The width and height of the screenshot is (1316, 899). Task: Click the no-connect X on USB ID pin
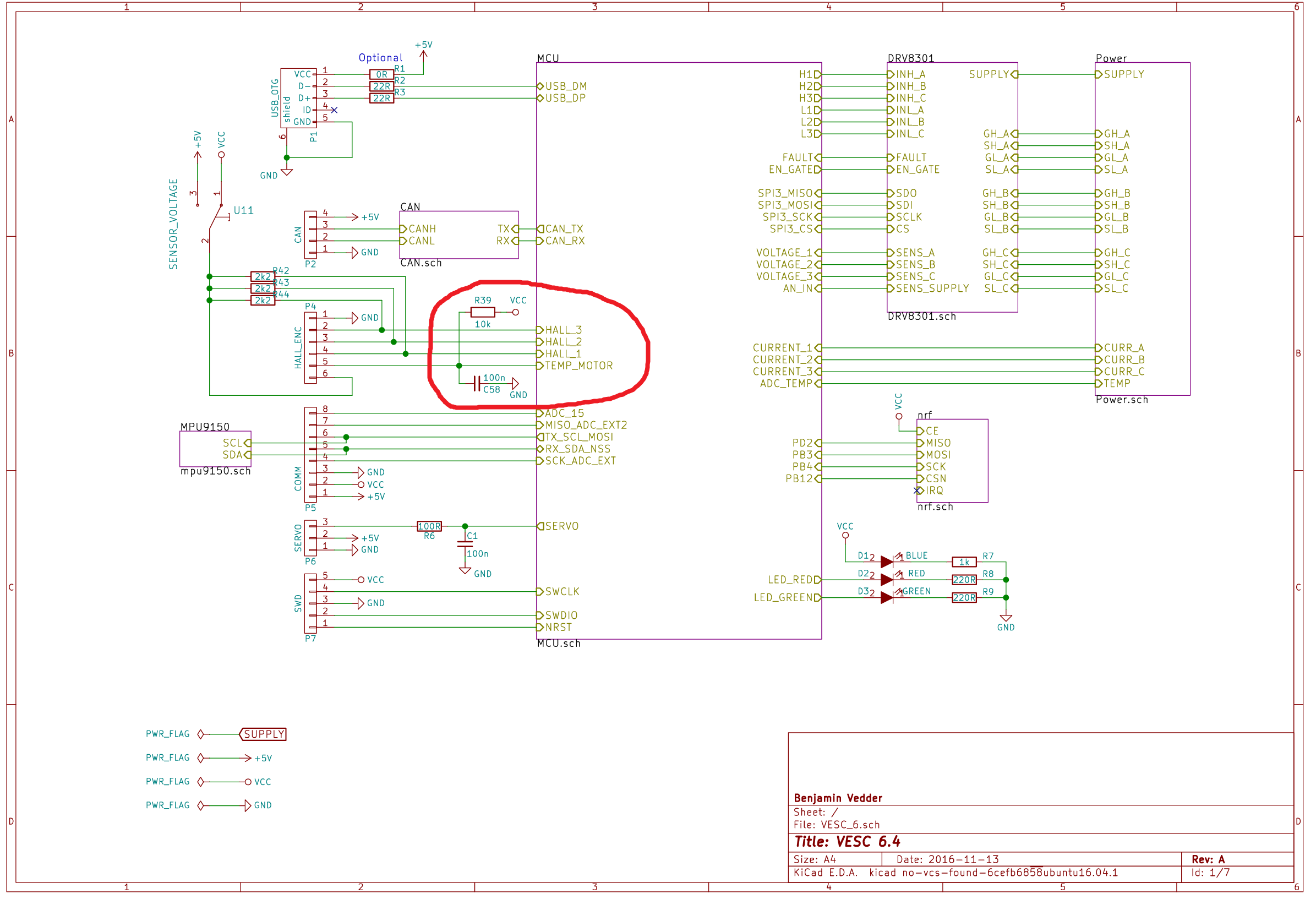click(334, 110)
